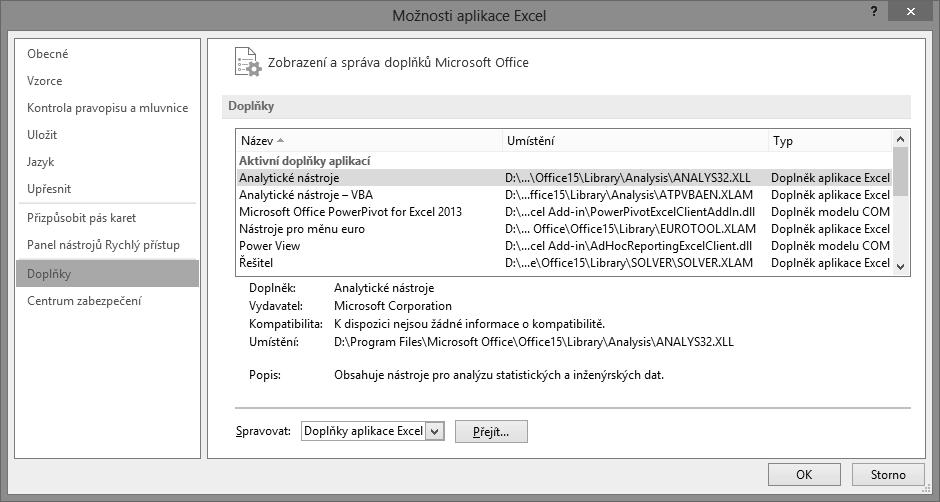
Task: Click the Přejít... button
Action: click(x=491, y=432)
